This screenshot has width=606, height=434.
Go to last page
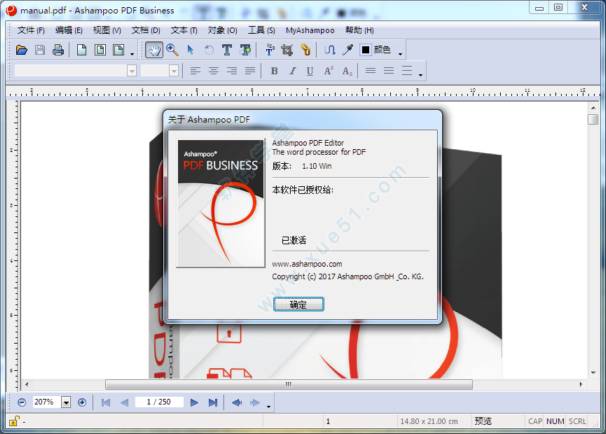[x=213, y=402]
